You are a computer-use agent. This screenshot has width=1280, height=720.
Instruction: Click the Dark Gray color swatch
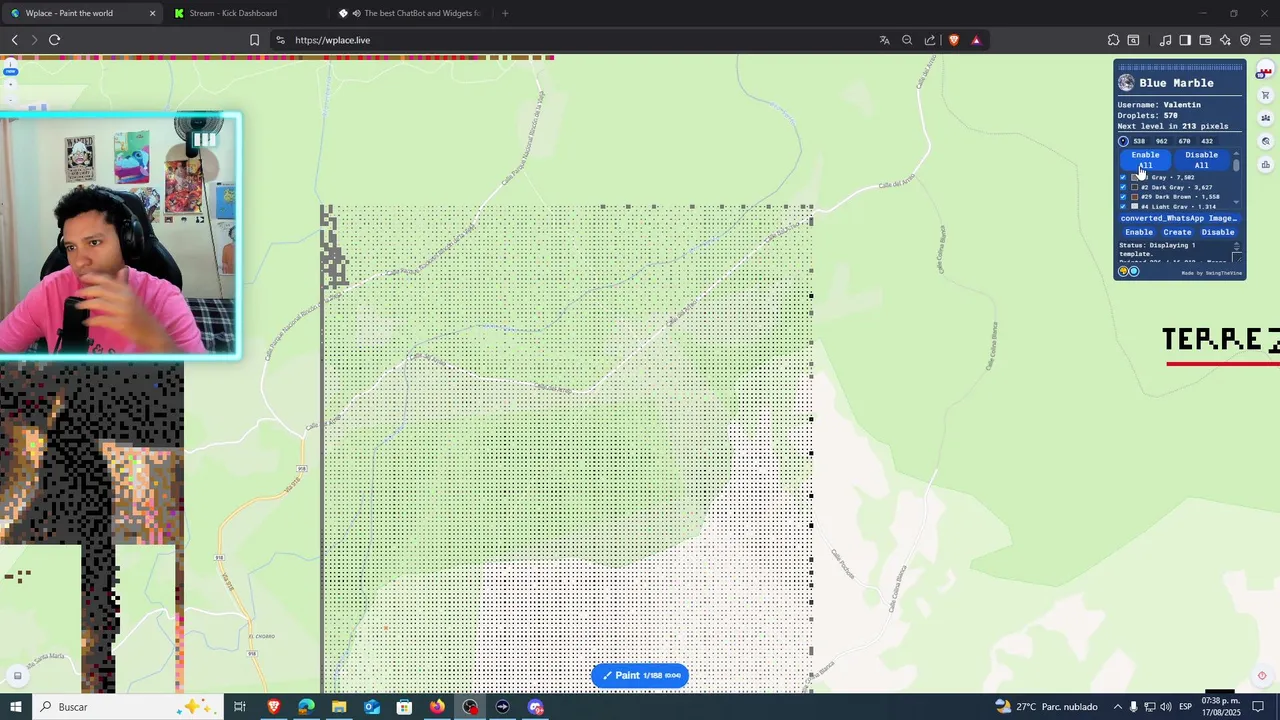click(x=1134, y=187)
